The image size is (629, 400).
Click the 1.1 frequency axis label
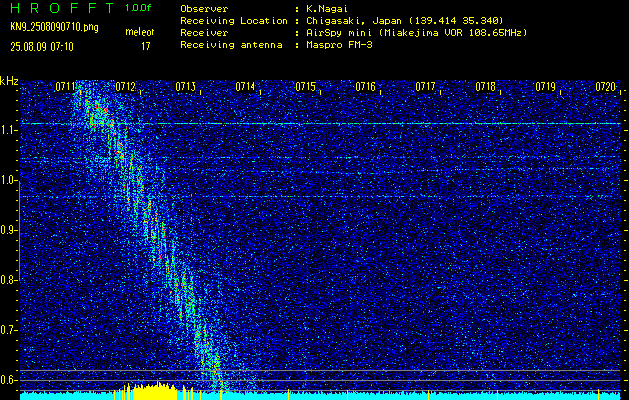click(x=8, y=131)
